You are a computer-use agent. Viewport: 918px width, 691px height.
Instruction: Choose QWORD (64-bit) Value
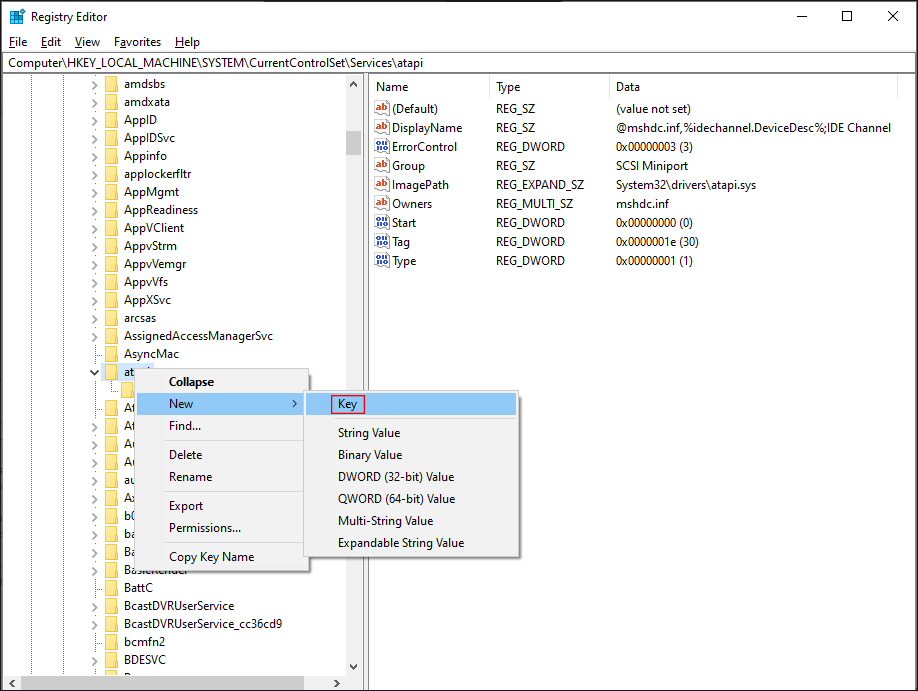click(411, 499)
